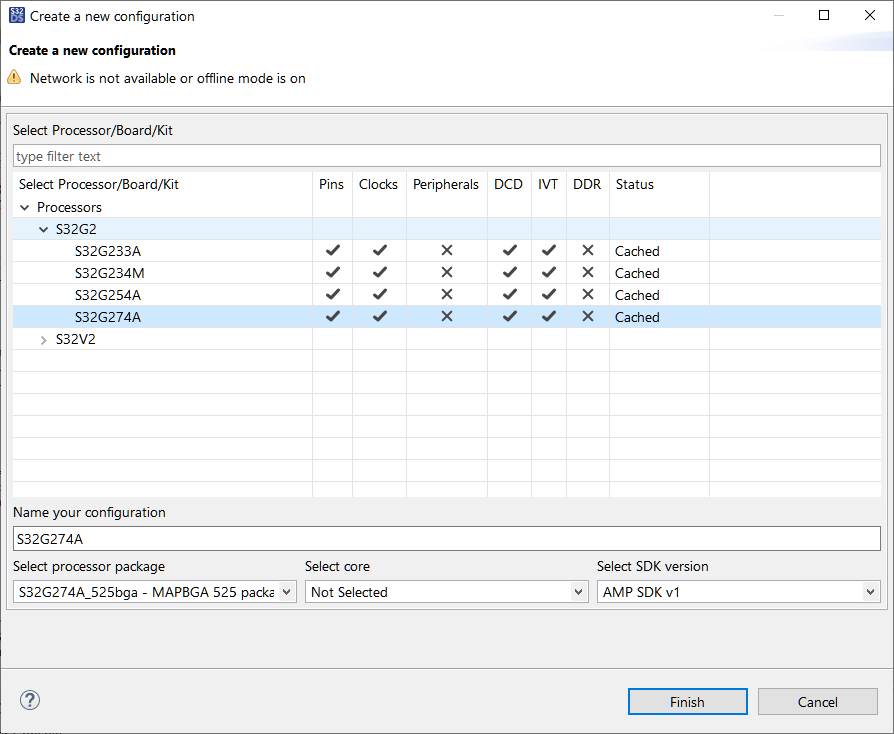Image resolution: width=894 pixels, height=734 pixels.
Task: Click the configuration name field showing S32G274A
Action: point(446,538)
